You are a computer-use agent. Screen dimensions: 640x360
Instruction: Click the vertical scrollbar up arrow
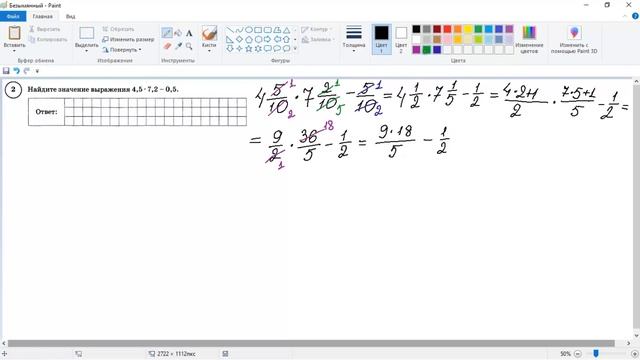[x=636, y=82]
